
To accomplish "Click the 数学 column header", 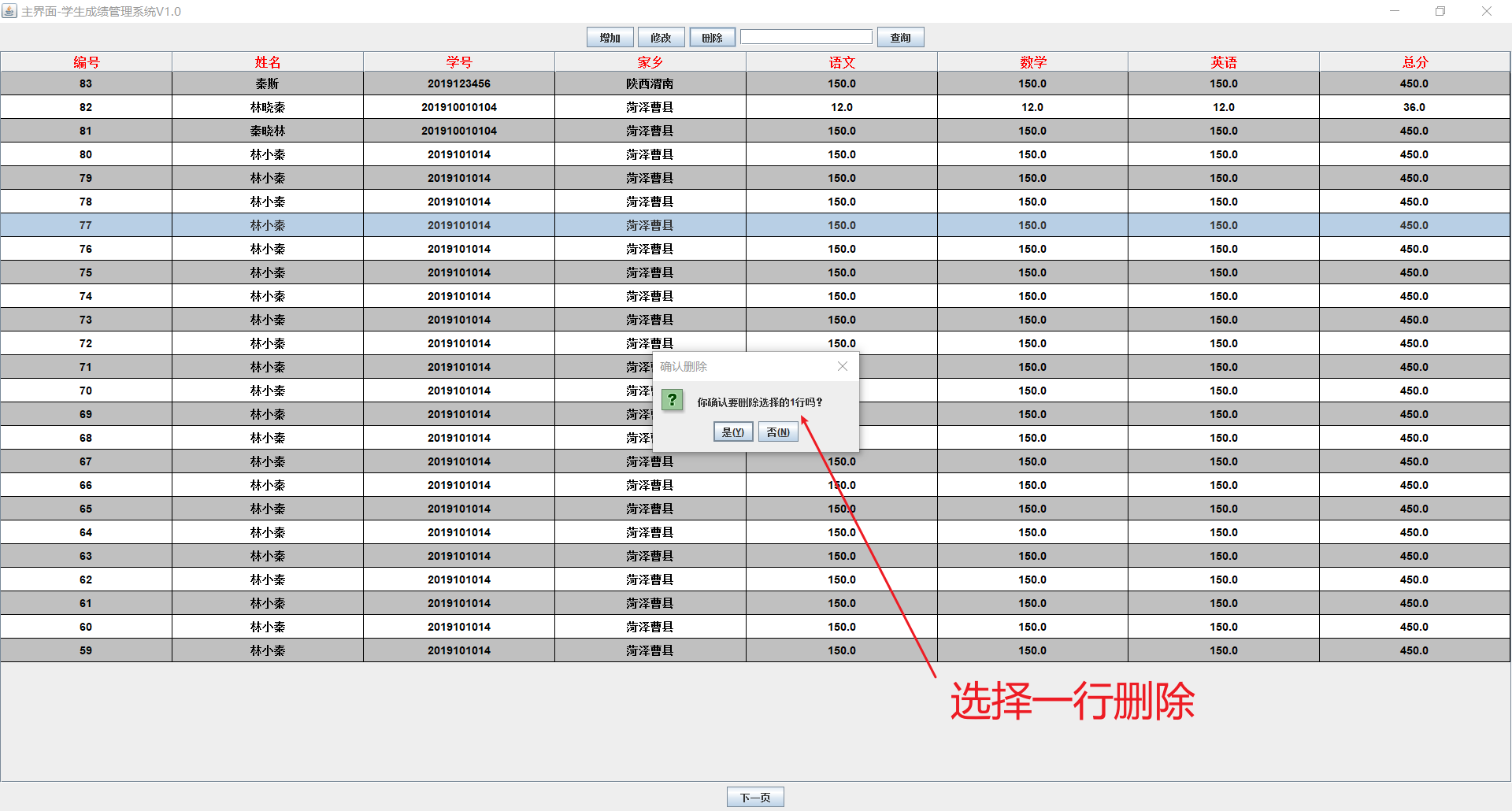I will click(1032, 62).
